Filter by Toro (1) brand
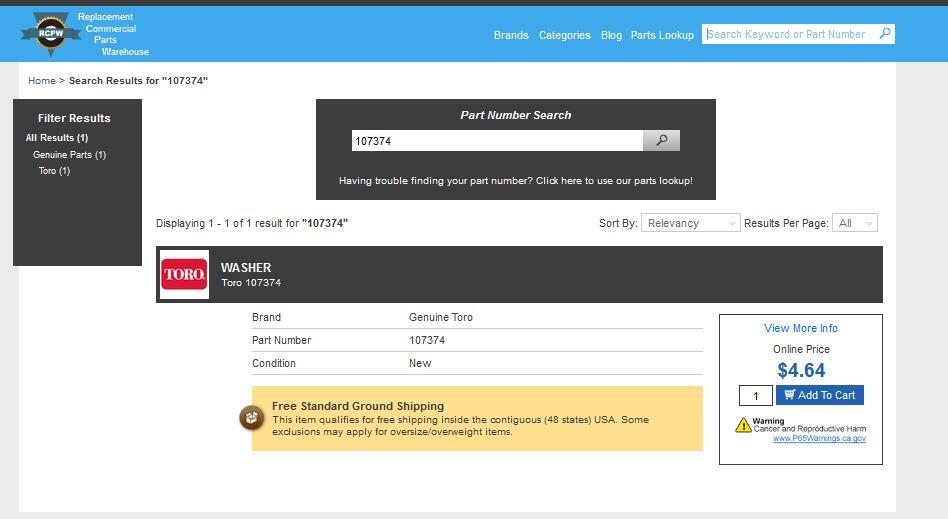 (x=54, y=171)
